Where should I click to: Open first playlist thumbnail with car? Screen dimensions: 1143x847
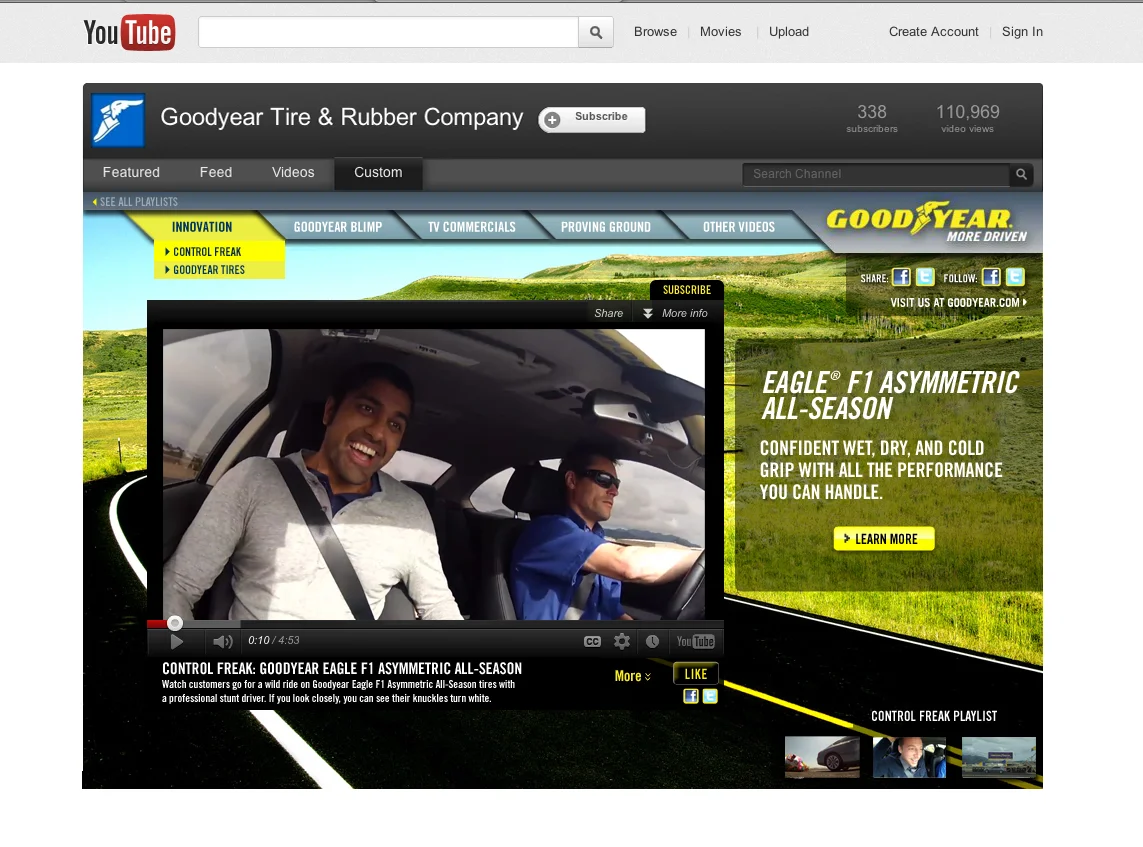point(822,757)
